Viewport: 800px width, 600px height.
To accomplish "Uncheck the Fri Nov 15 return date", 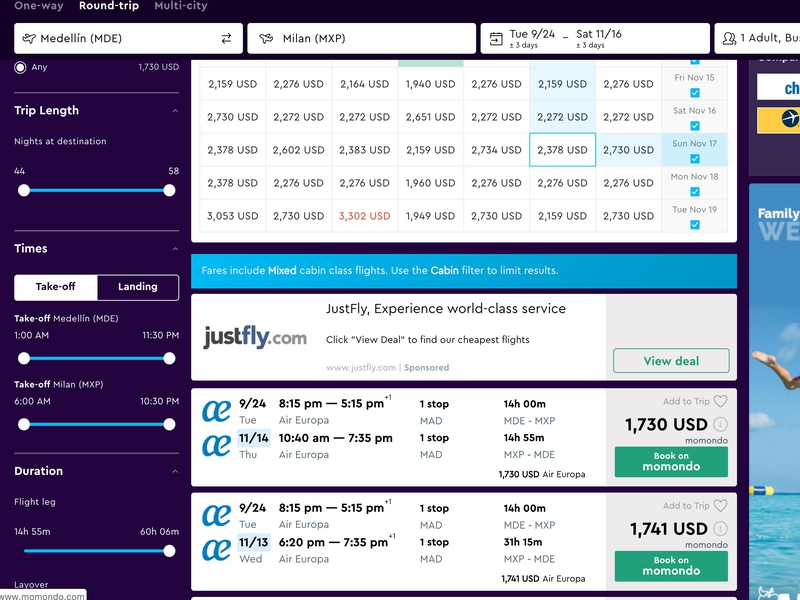I will pyautogui.click(x=694, y=93).
